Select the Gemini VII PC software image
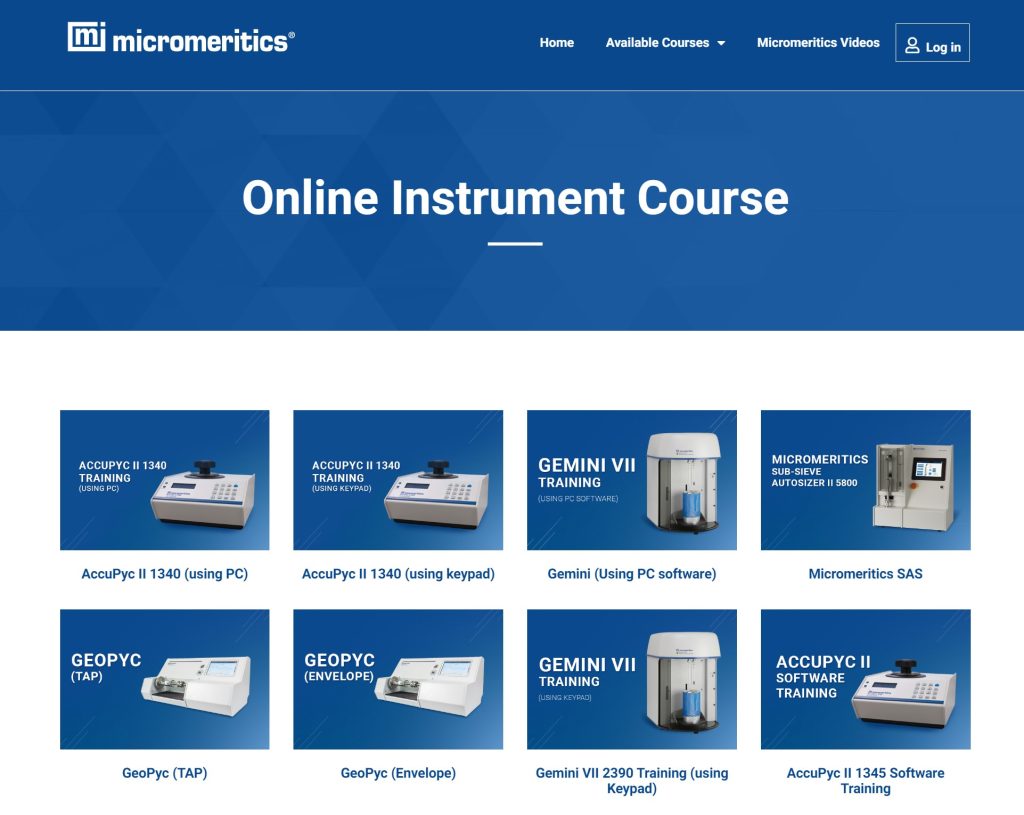The image size is (1024, 815). tap(632, 480)
